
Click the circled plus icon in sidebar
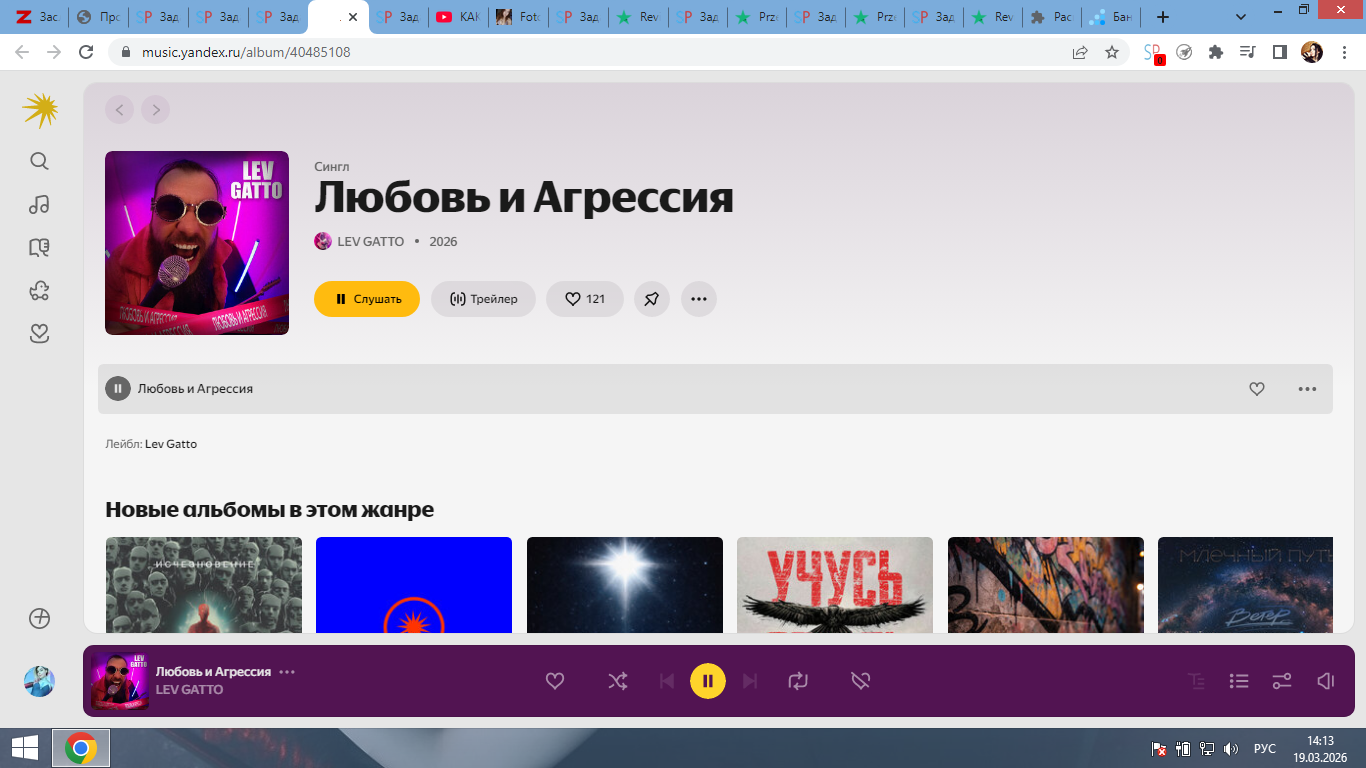39,618
